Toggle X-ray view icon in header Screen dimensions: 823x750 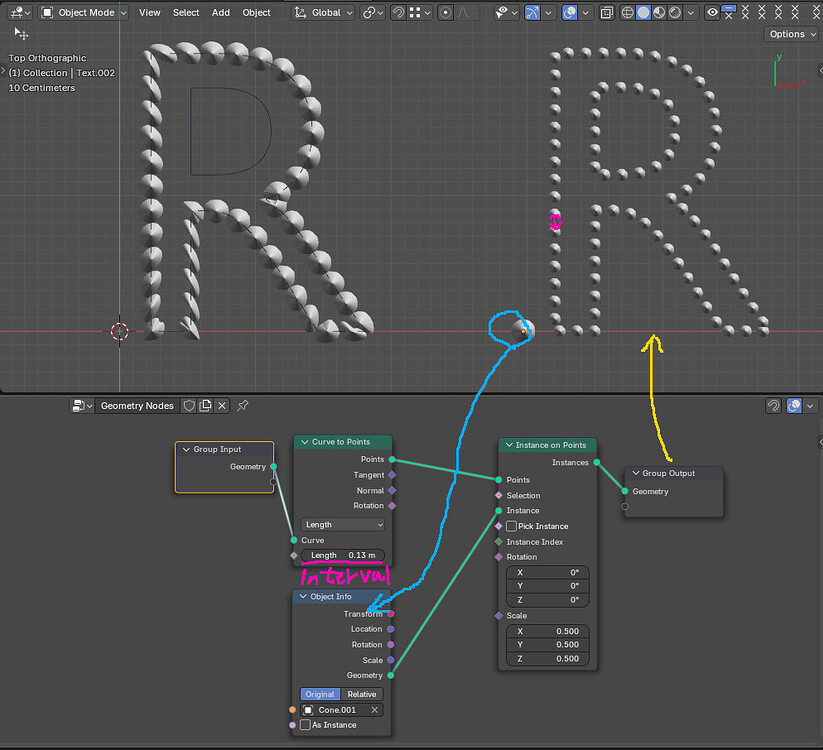pos(606,13)
